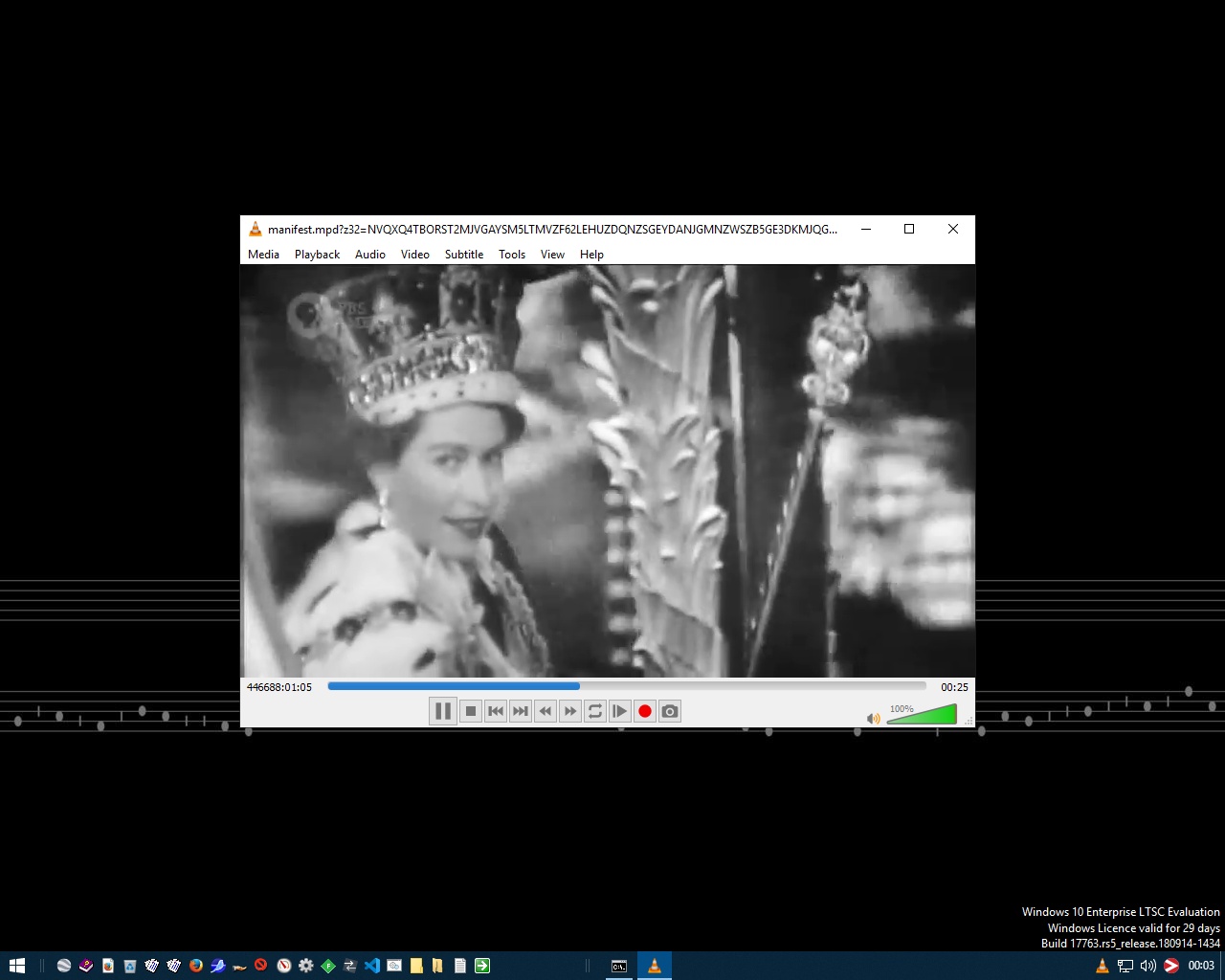Open the View menu
Image resolution: width=1225 pixels, height=980 pixels.
pos(552,254)
